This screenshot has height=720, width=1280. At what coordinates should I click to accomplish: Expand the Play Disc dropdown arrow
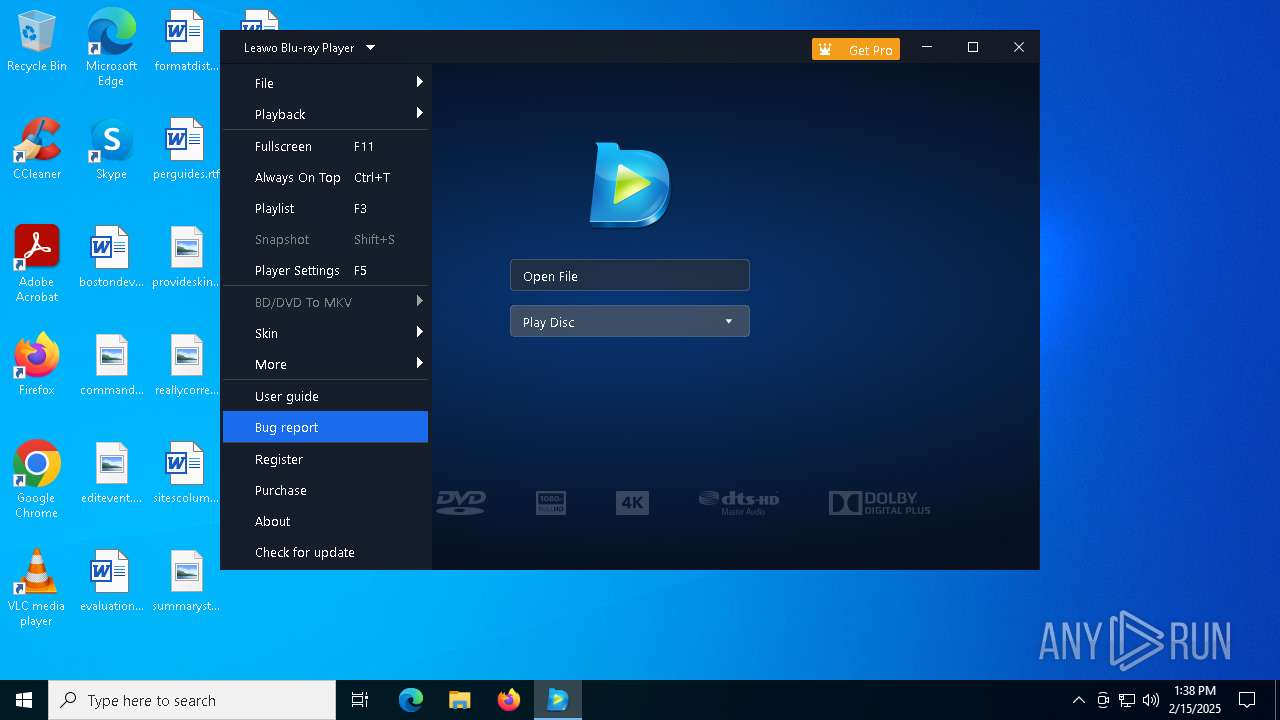[729, 322]
